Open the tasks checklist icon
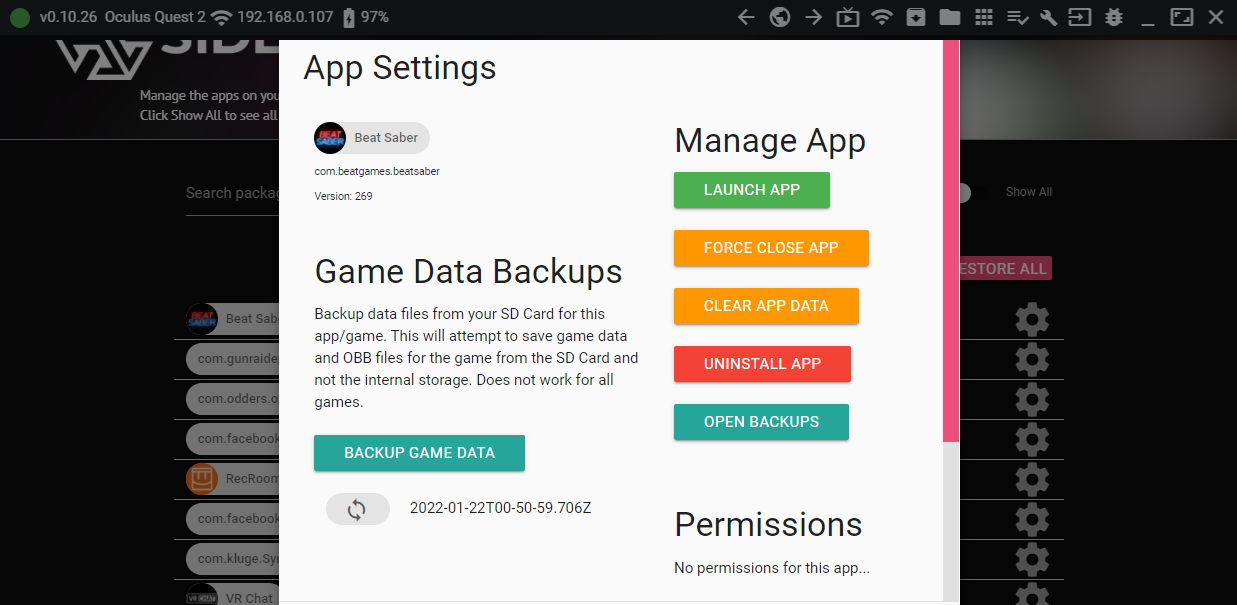Viewport: 1237px width, 605px height. coord(1018,17)
